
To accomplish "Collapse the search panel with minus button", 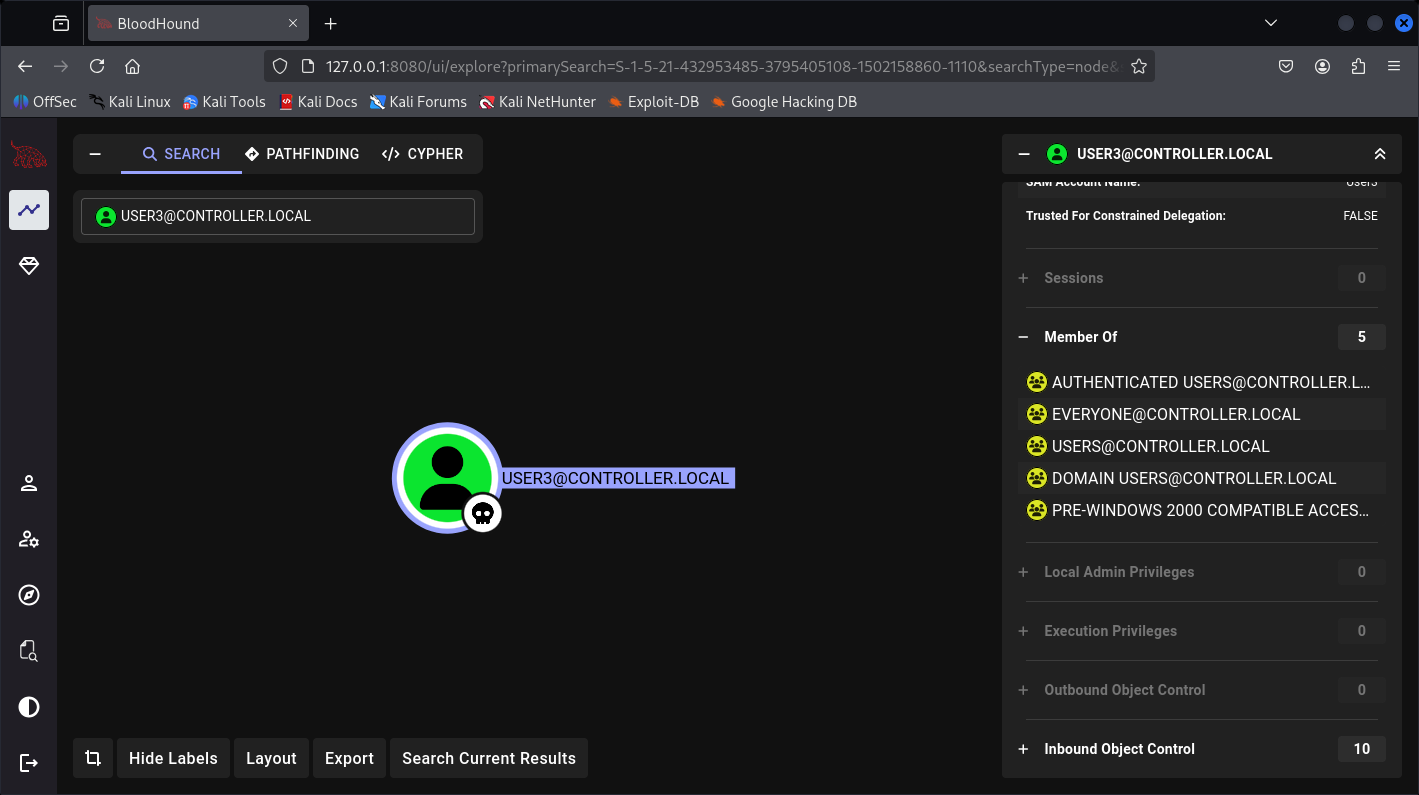I will coord(96,154).
